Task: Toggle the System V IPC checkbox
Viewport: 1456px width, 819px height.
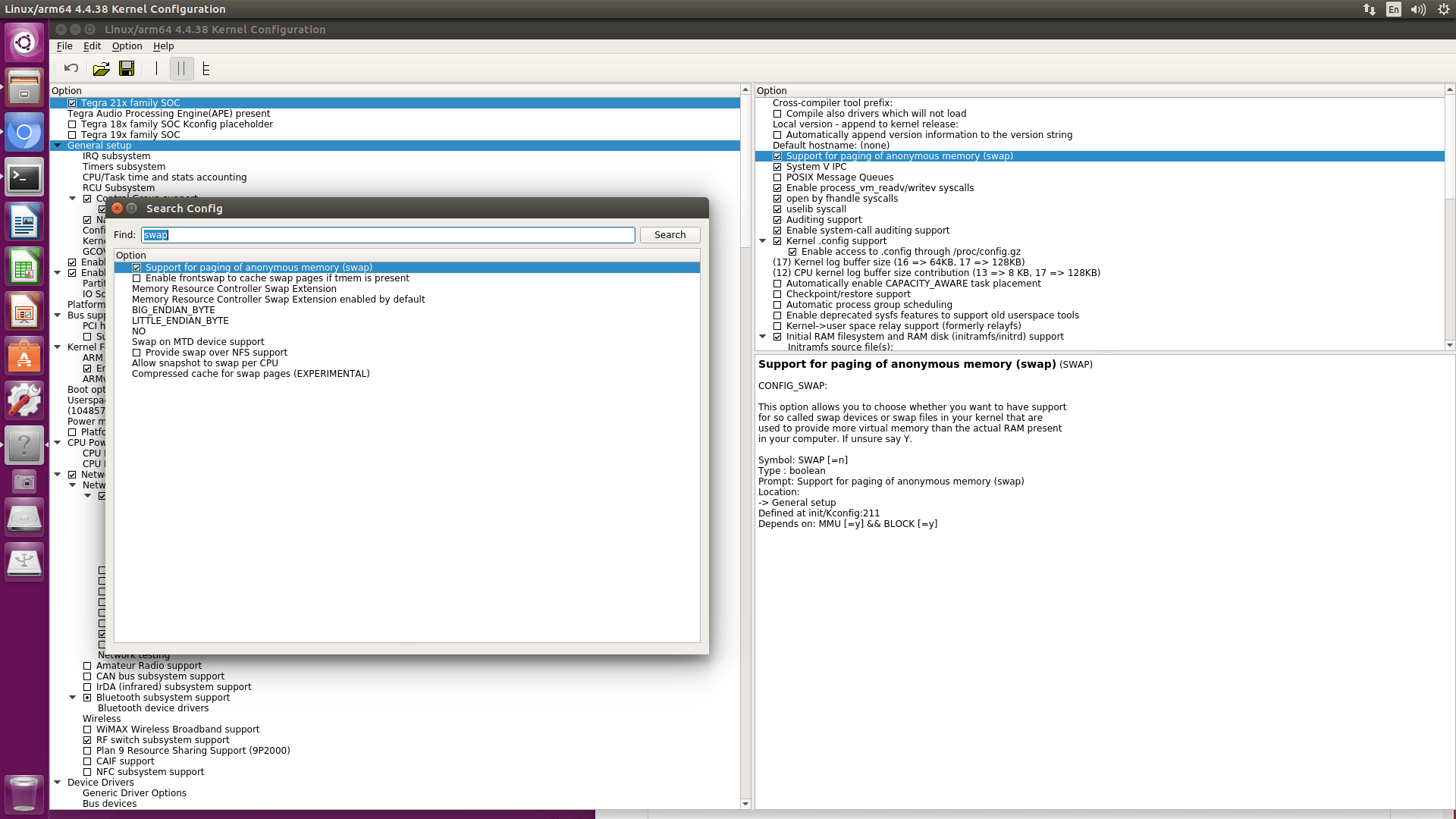Action: (x=777, y=167)
